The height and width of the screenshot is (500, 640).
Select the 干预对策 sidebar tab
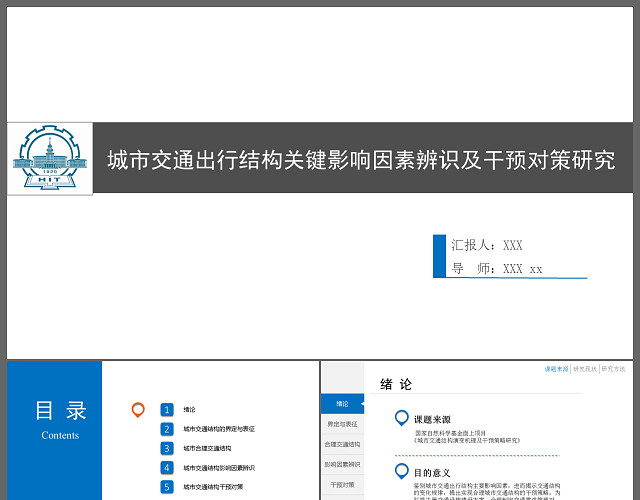pyautogui.click(x=342, y=485)
